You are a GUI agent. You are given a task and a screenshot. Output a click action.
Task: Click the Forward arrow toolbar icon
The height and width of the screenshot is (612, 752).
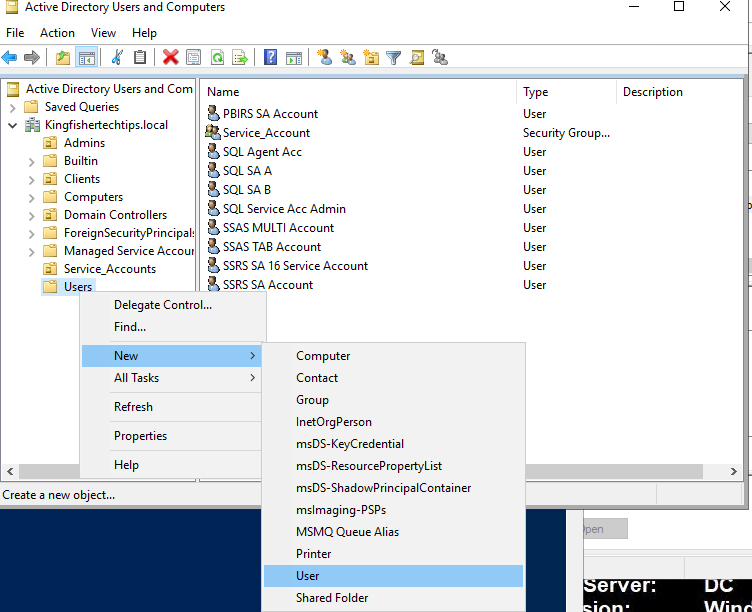pyautogui.click(x=32, y=58)
